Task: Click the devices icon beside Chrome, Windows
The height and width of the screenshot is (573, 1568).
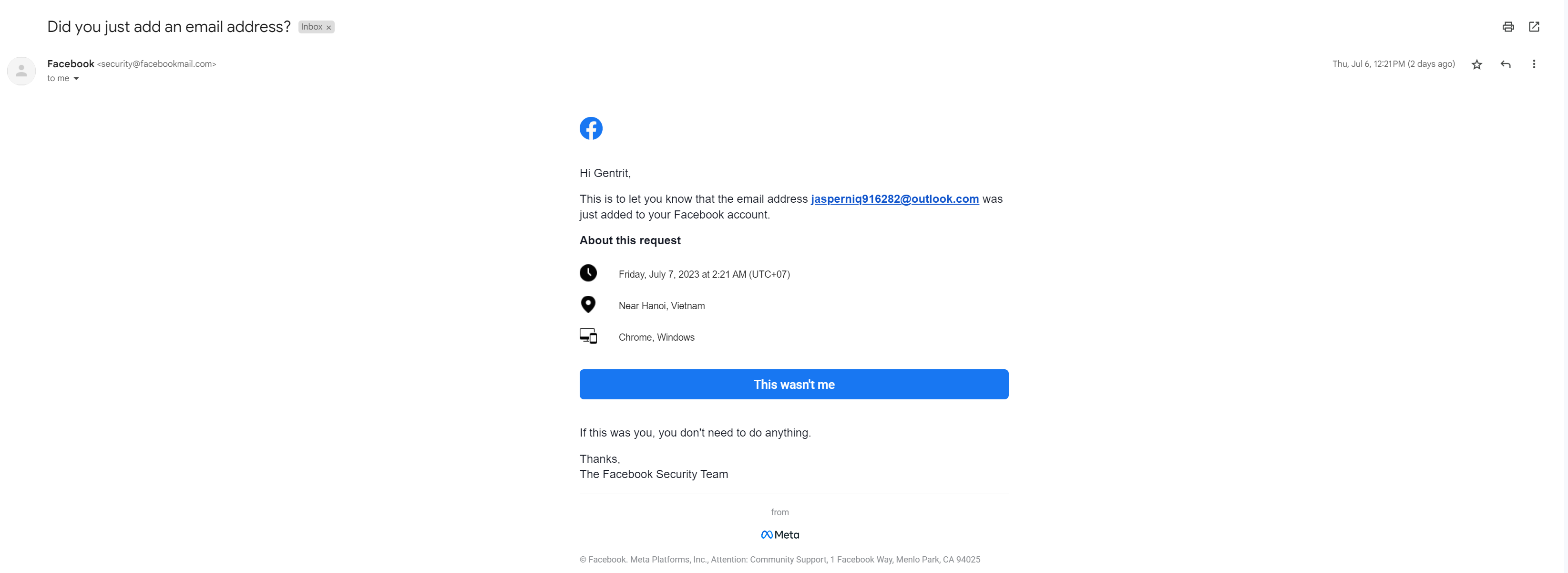Action: click(x=588, y=336)
